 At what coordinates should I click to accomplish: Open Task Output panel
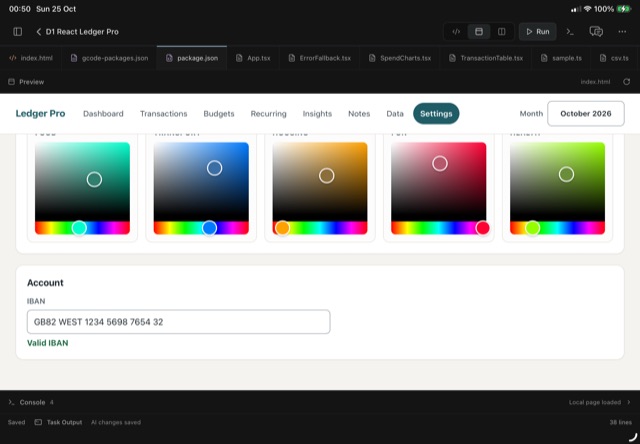[x=64, y=422]
